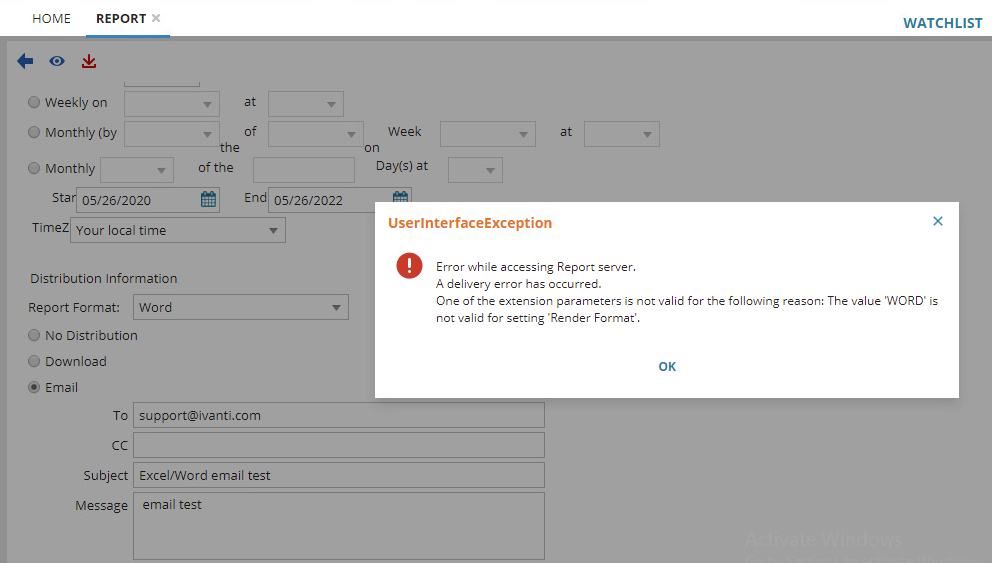Select the Email distribution radio button

(35, 387)
